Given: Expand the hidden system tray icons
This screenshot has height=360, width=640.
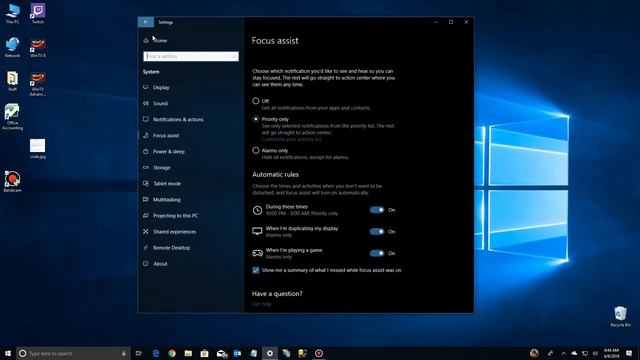Looking at the screenshot, I should tap(563, 353).
